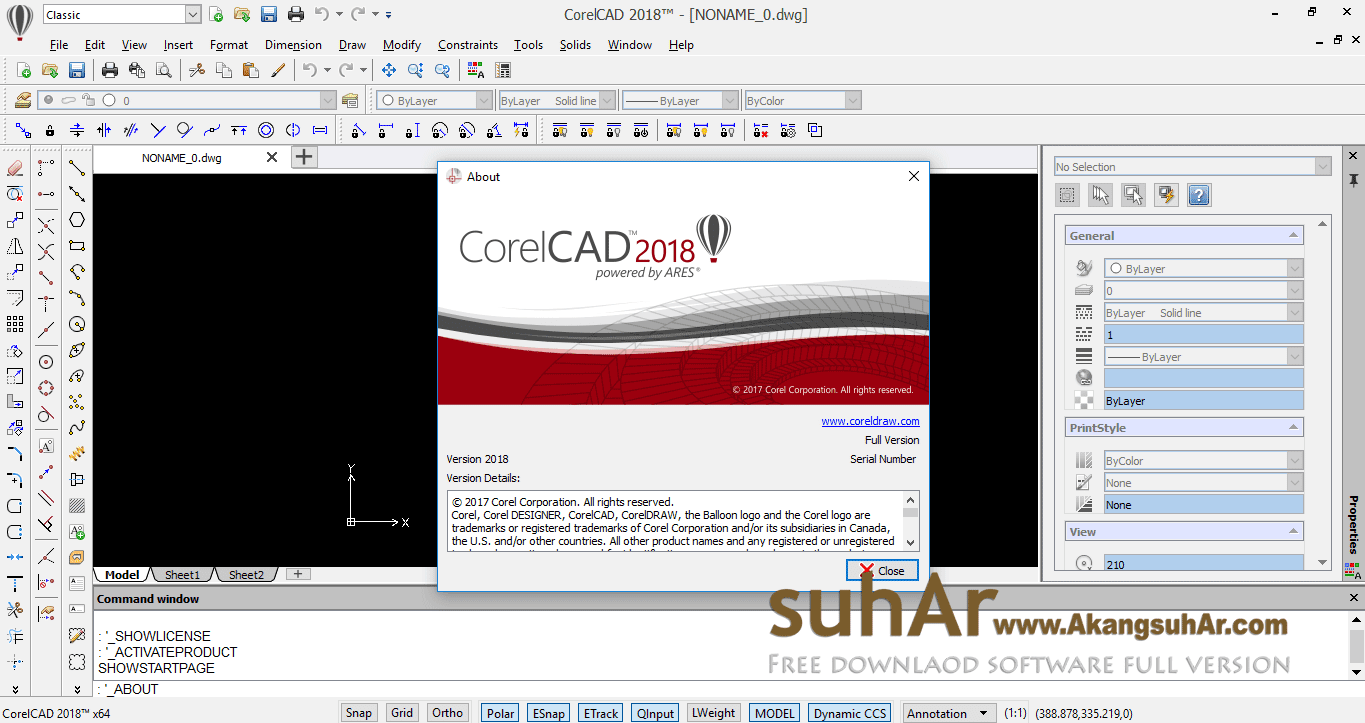Open the ByColor print style dropdown in toolbar

click(852, 100)
